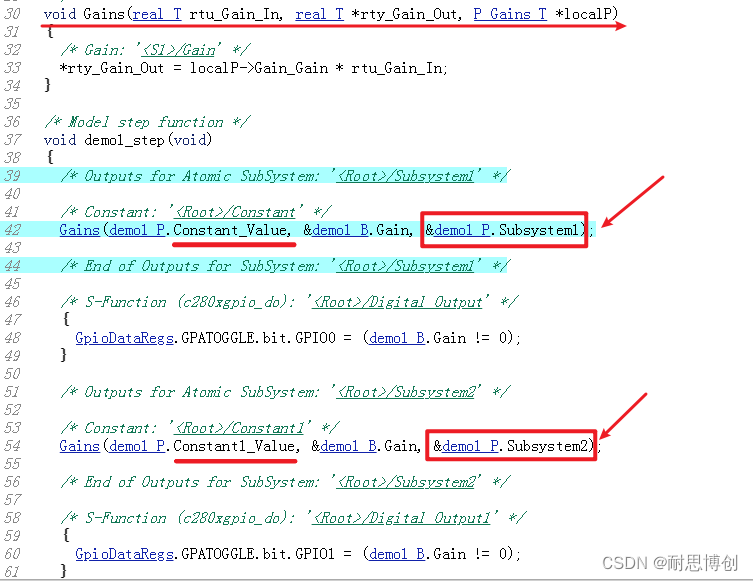Click line number 37 in gutter

(12, 140)
